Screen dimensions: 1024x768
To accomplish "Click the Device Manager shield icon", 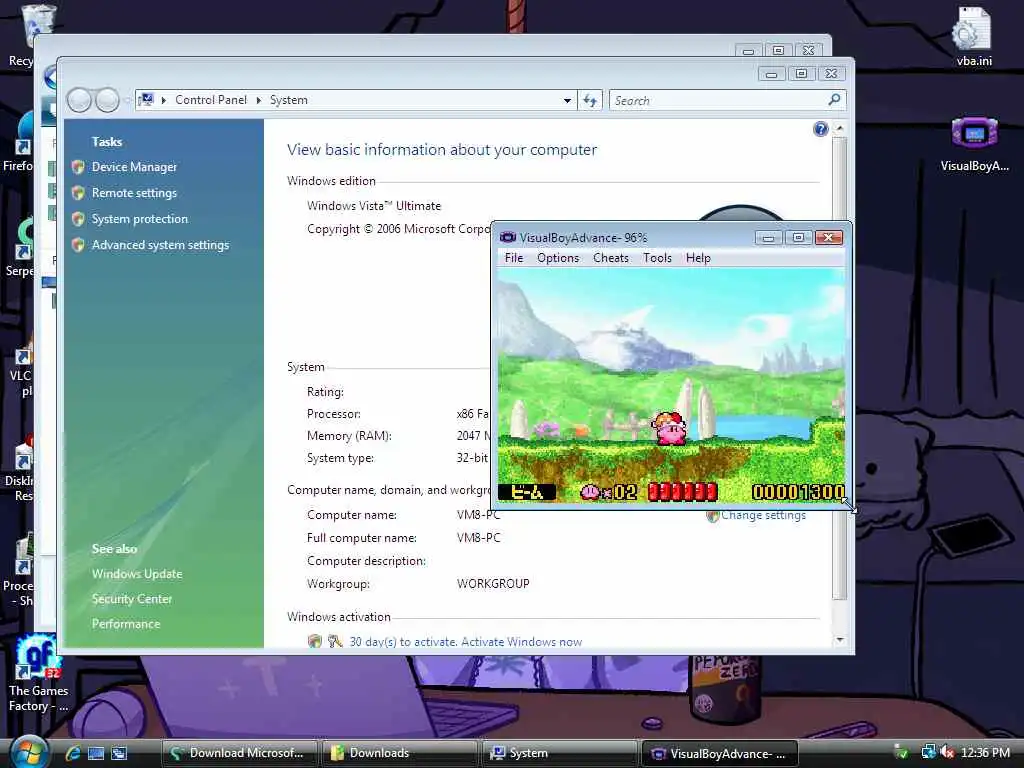I will (78, 167).
